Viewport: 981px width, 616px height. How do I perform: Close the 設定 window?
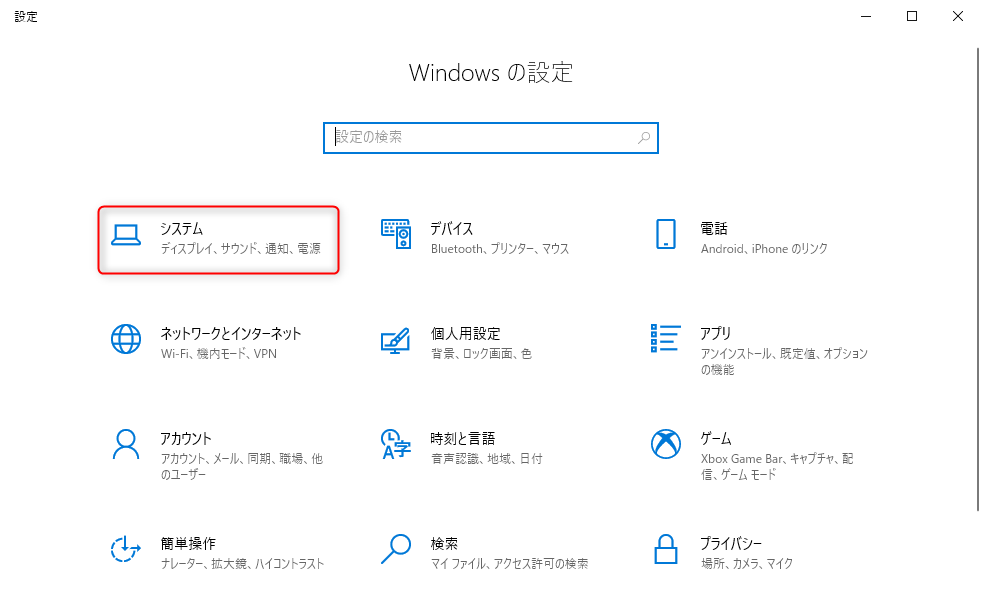[958, 16]
